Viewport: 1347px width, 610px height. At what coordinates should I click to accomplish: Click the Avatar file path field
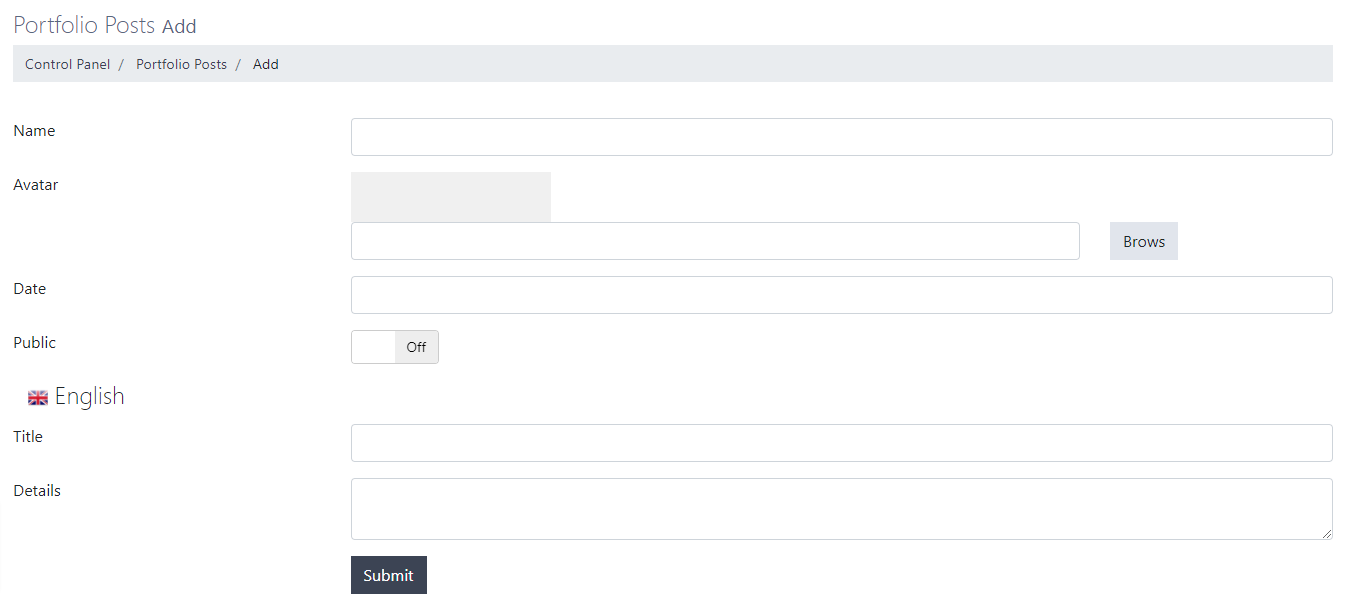point(715,241)
